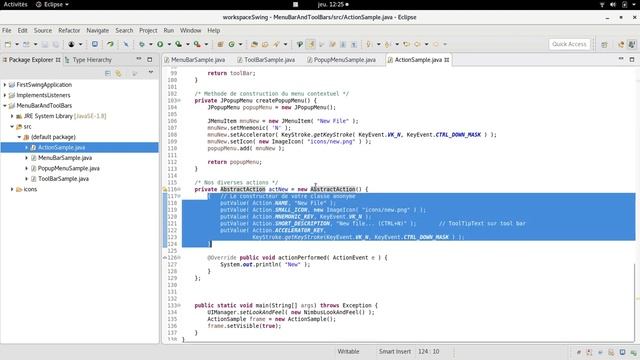Click the New Java Class icon
The width and height of the screenshot is (640, 360).
click(x=231, y=44)
